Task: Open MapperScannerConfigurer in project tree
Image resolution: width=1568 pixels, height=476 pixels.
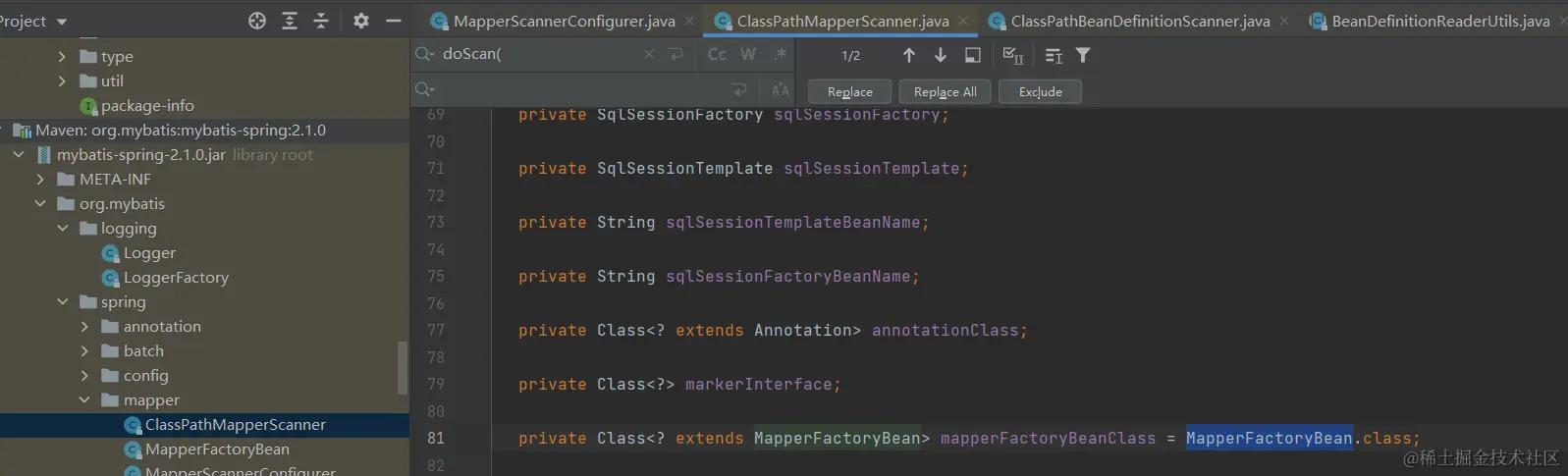Action: click(x=230, y=471)
